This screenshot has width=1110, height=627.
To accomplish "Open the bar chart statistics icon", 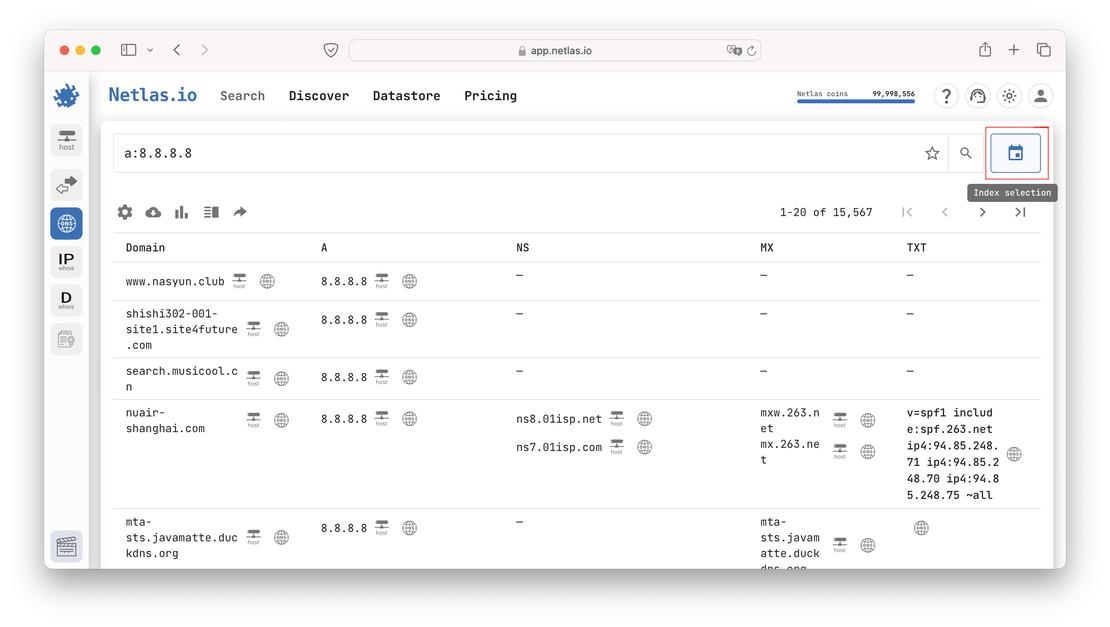I will [182, 212].
